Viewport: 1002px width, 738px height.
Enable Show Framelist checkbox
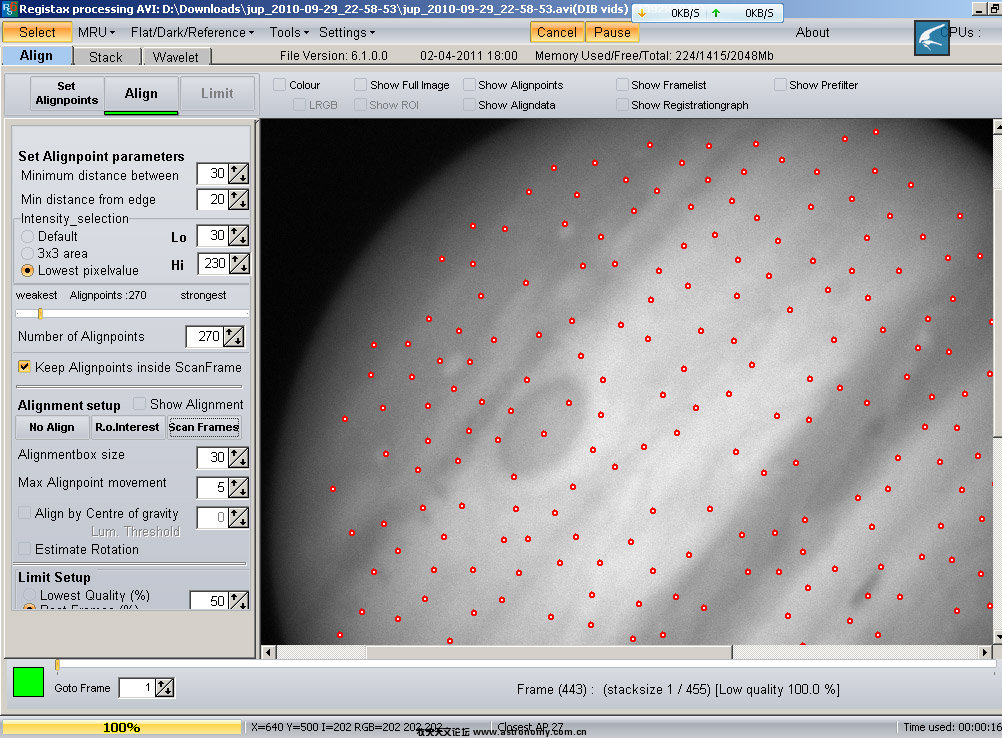(x=622, y=85)
